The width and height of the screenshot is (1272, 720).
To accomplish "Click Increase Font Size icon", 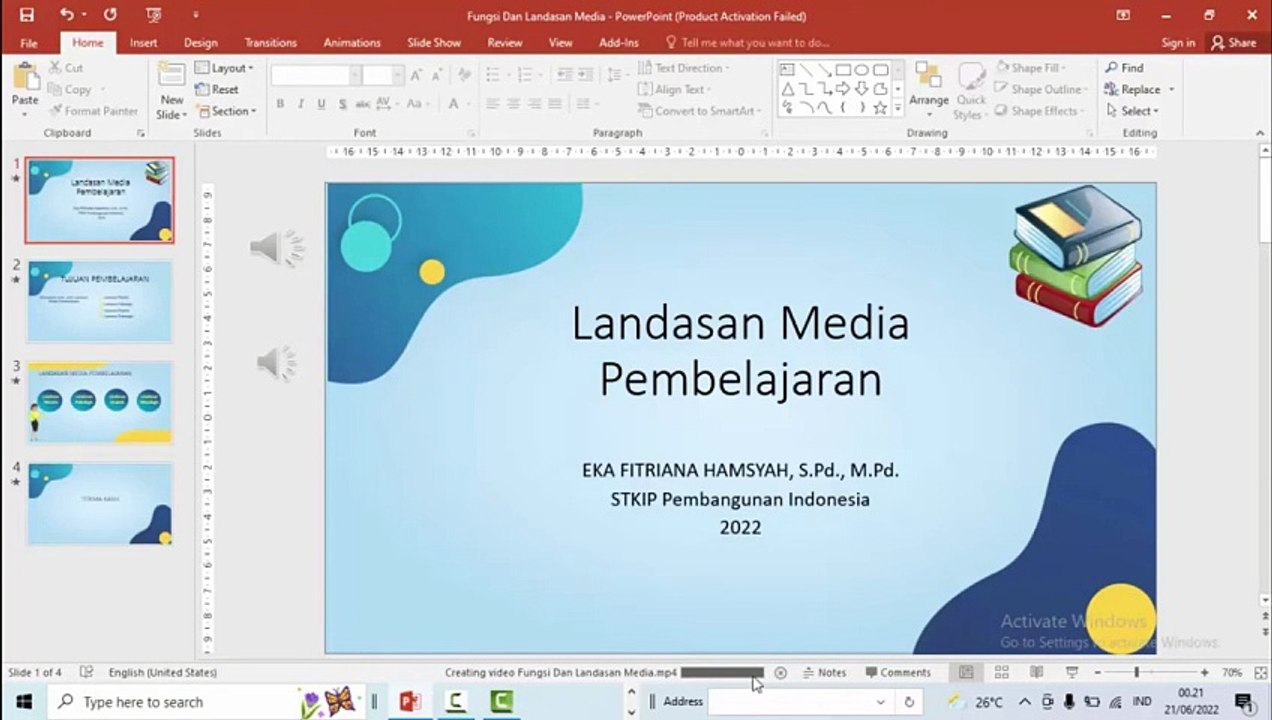I will [x=416, y=76].
